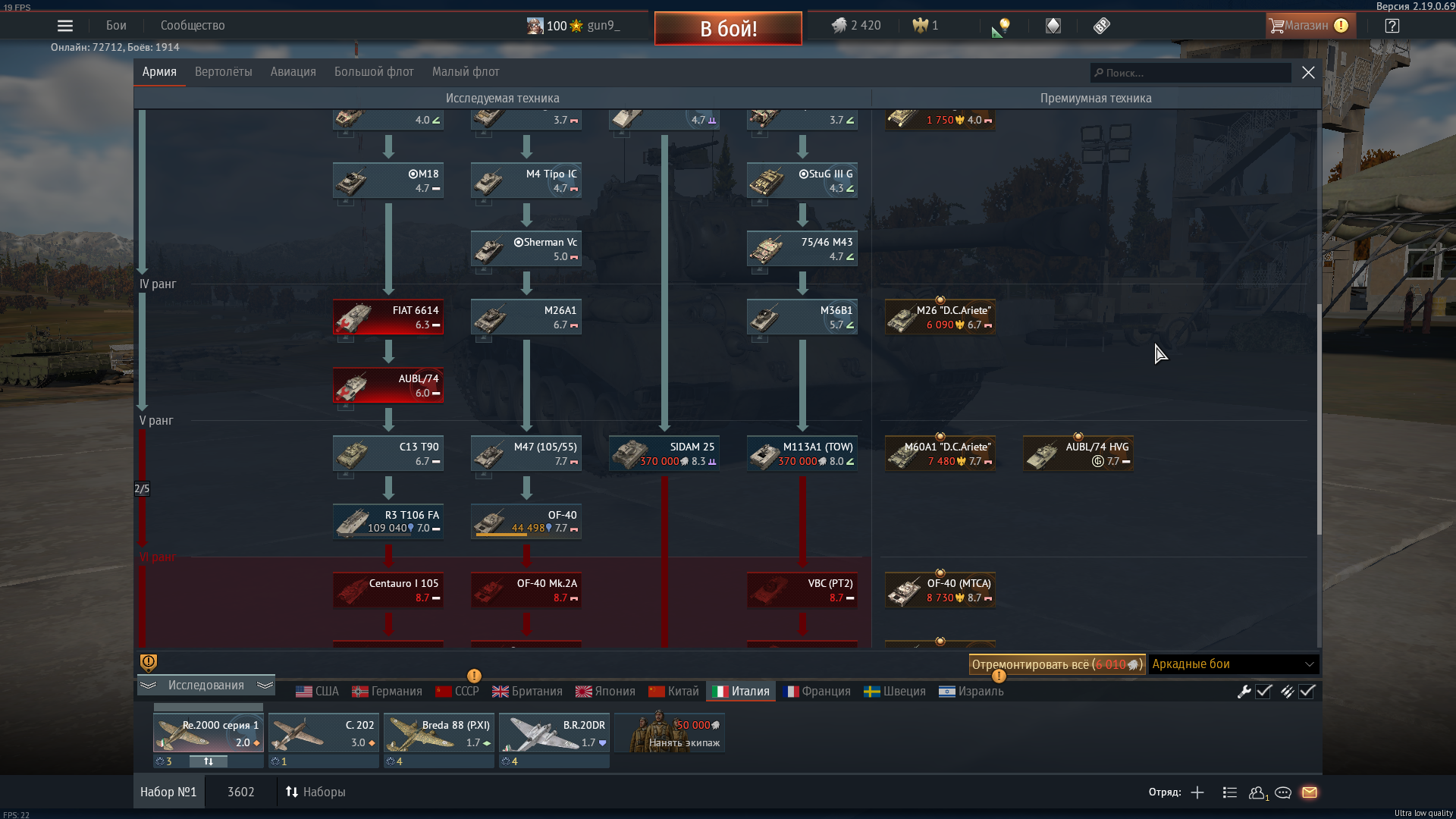Image resolution: width=1456 pixels, height=819 pixels.
Task: Click the golden eagles balance icon
Action: 920,26
